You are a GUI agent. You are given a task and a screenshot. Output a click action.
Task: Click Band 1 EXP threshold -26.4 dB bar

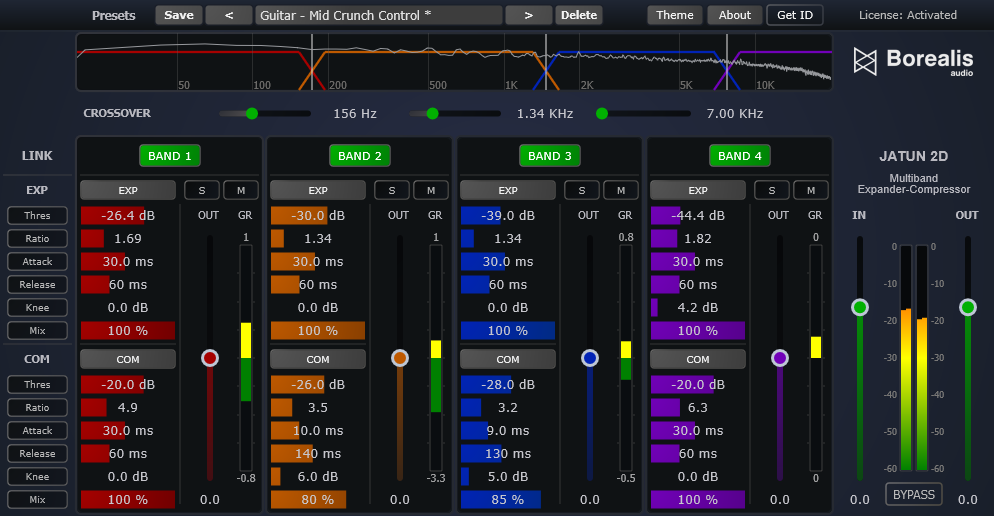tap(128, 216)
